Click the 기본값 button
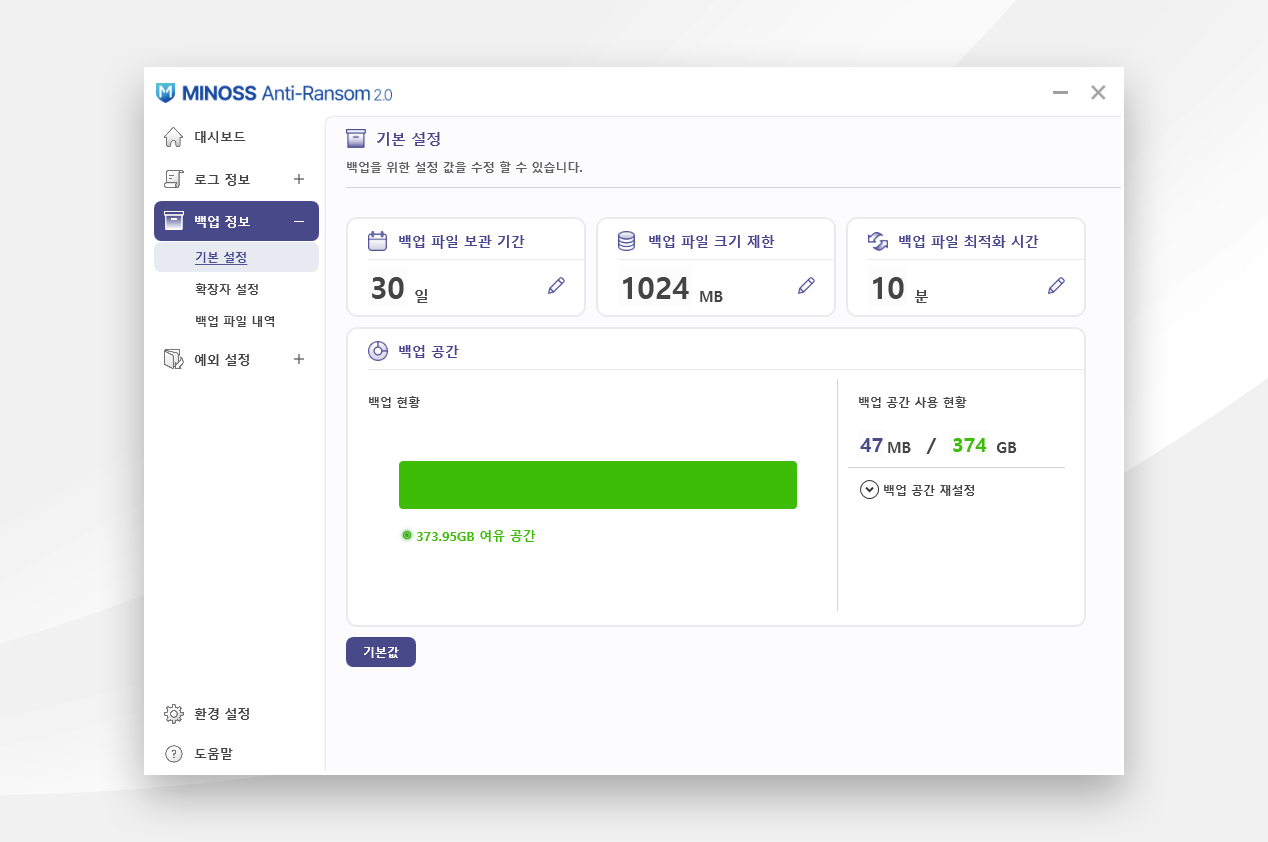 coord(381,652)
